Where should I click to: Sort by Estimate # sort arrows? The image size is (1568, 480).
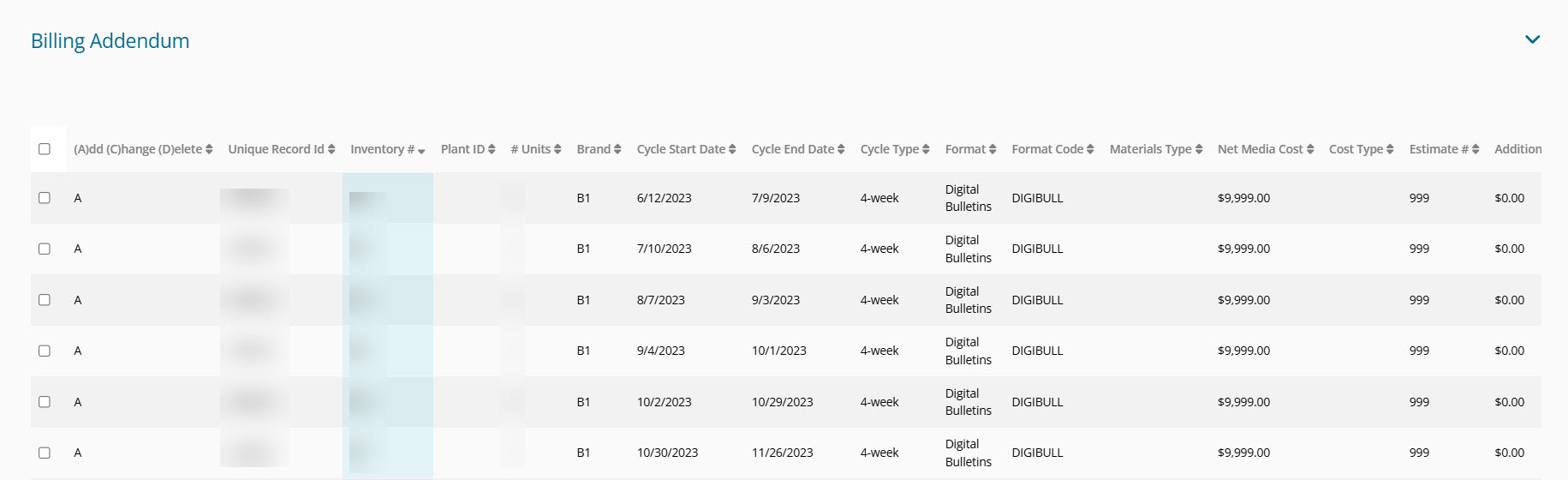(x=1476, y=149)
